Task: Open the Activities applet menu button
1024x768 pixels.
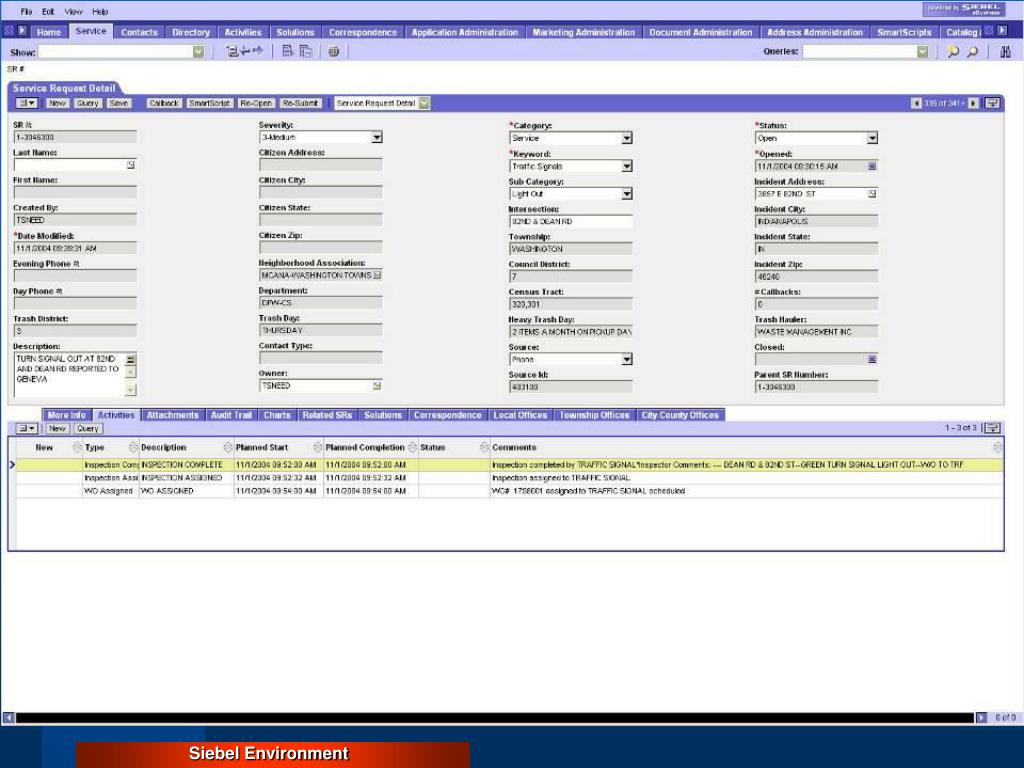Action: [x=26, y=428]
